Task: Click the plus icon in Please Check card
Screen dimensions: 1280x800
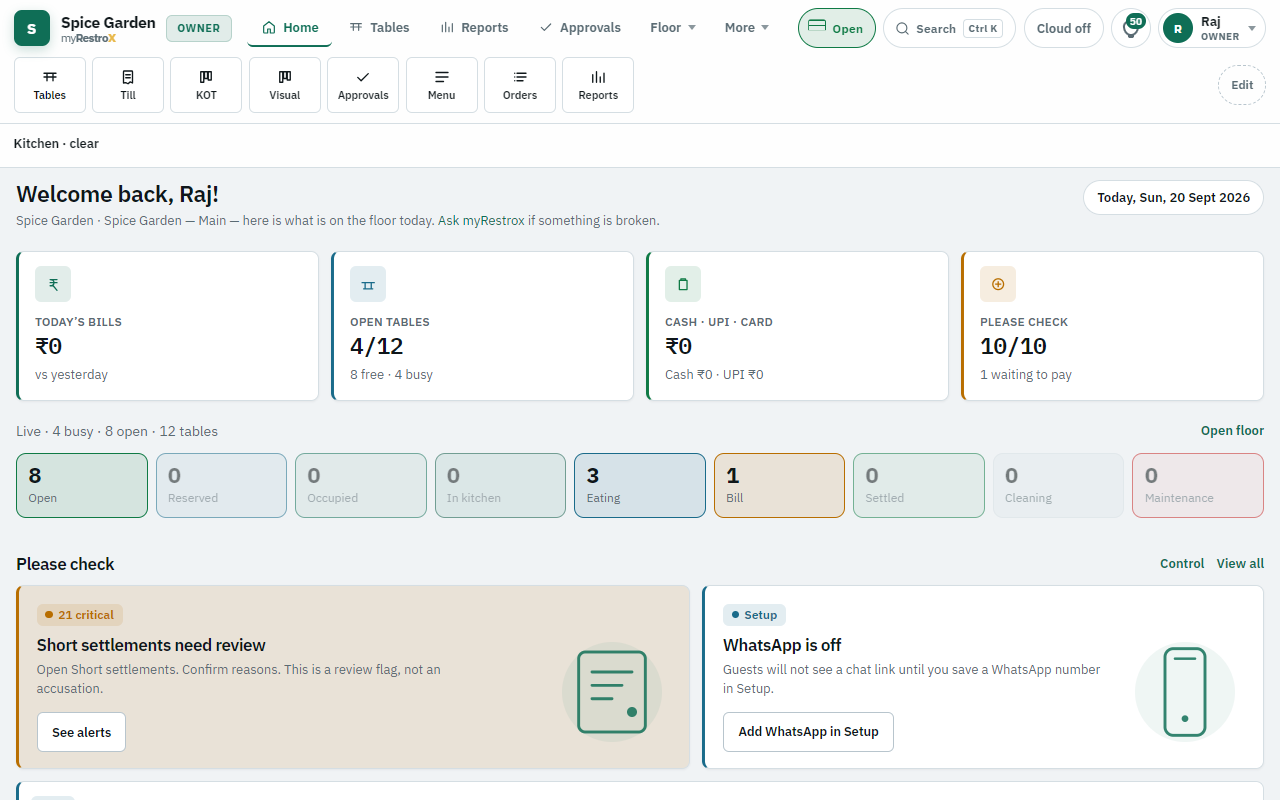Action: (x=998, y=284)
